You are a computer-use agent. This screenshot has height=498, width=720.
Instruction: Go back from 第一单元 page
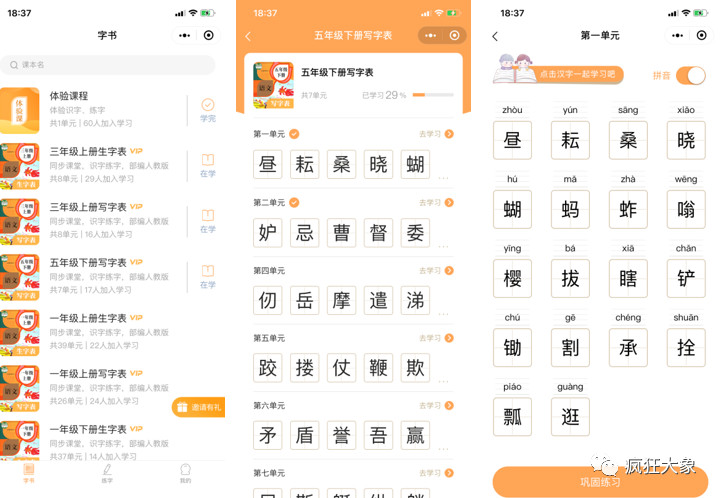(x=495, y=36)
